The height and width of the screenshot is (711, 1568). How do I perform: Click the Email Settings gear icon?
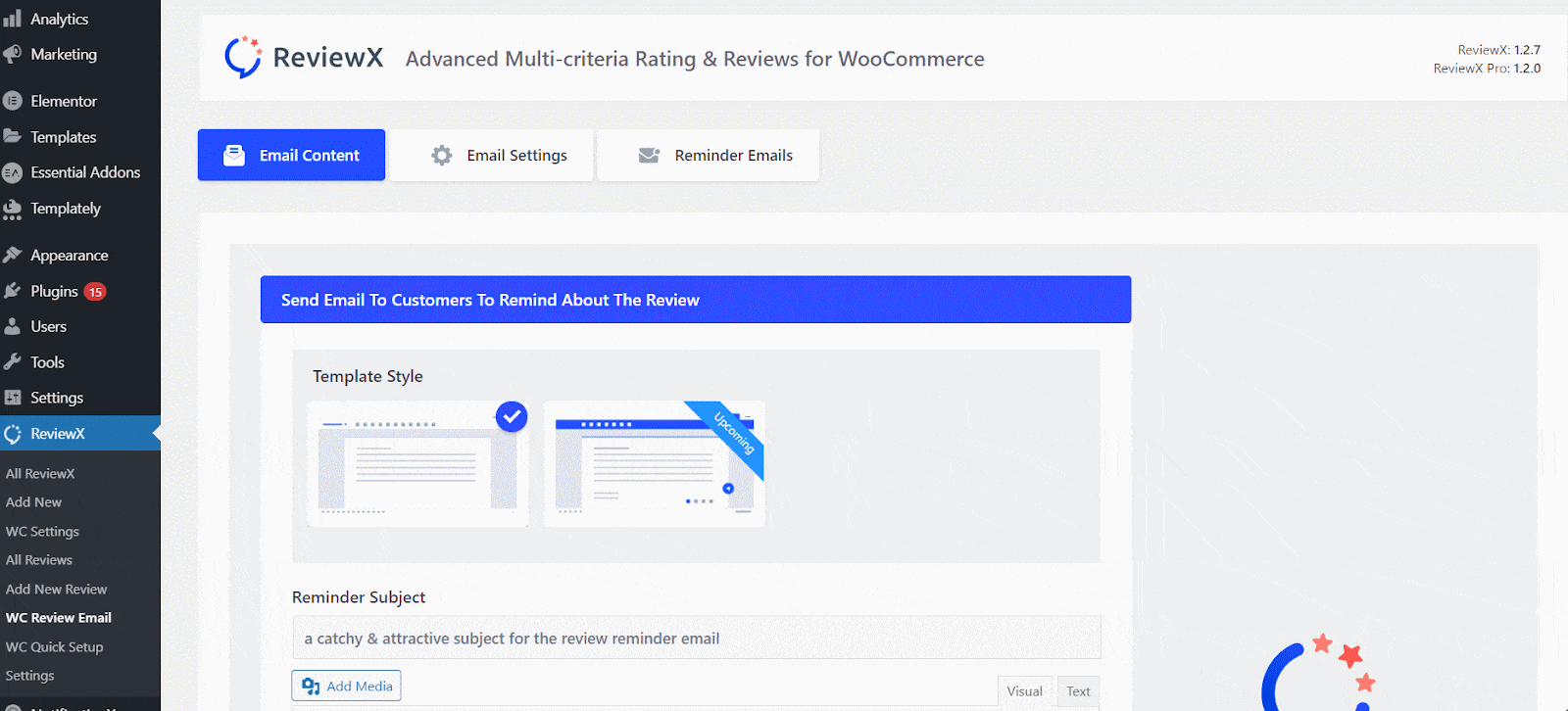(442, 155)
